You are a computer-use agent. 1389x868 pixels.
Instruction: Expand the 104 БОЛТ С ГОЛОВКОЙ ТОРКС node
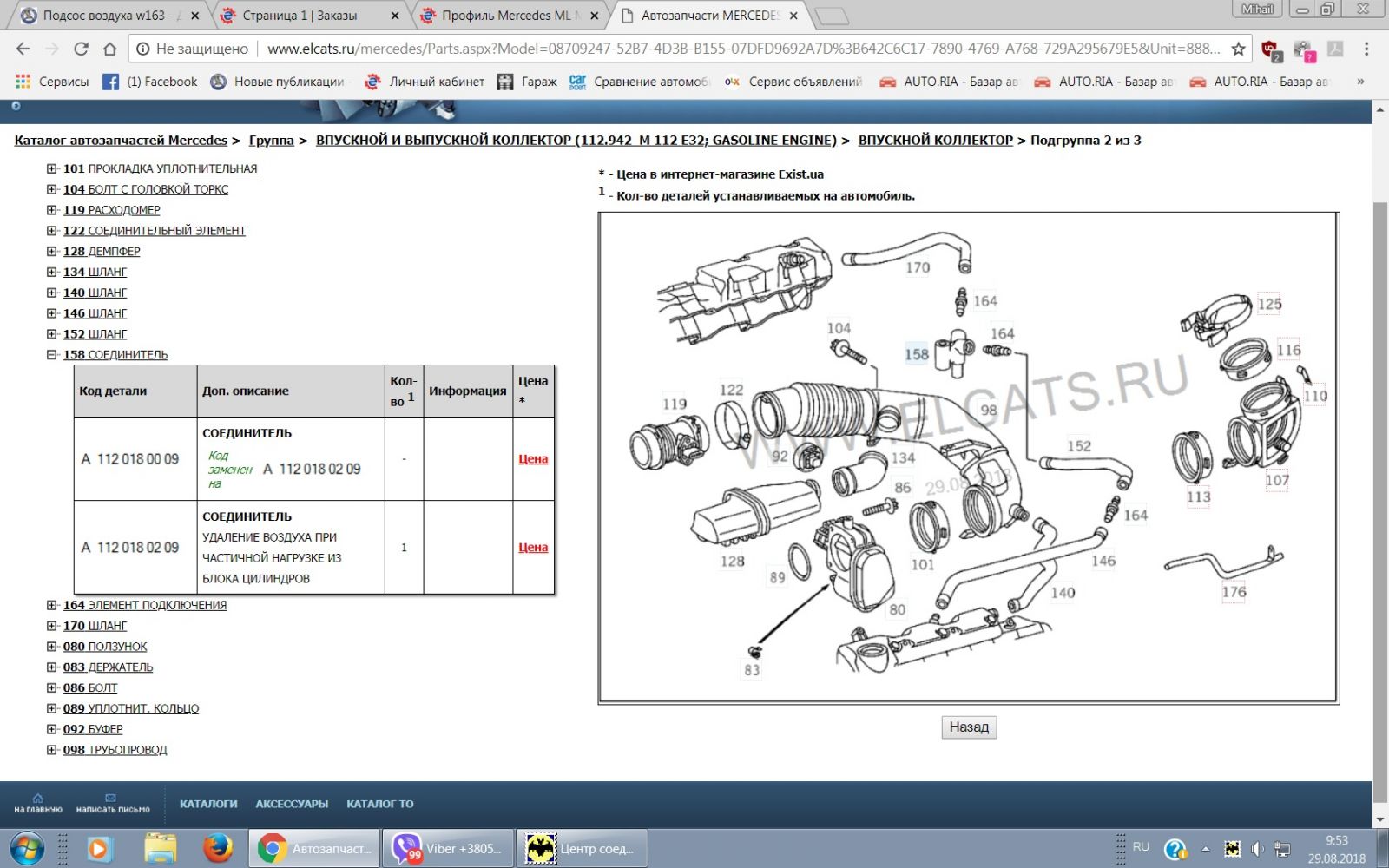click(x=52, y=189)
